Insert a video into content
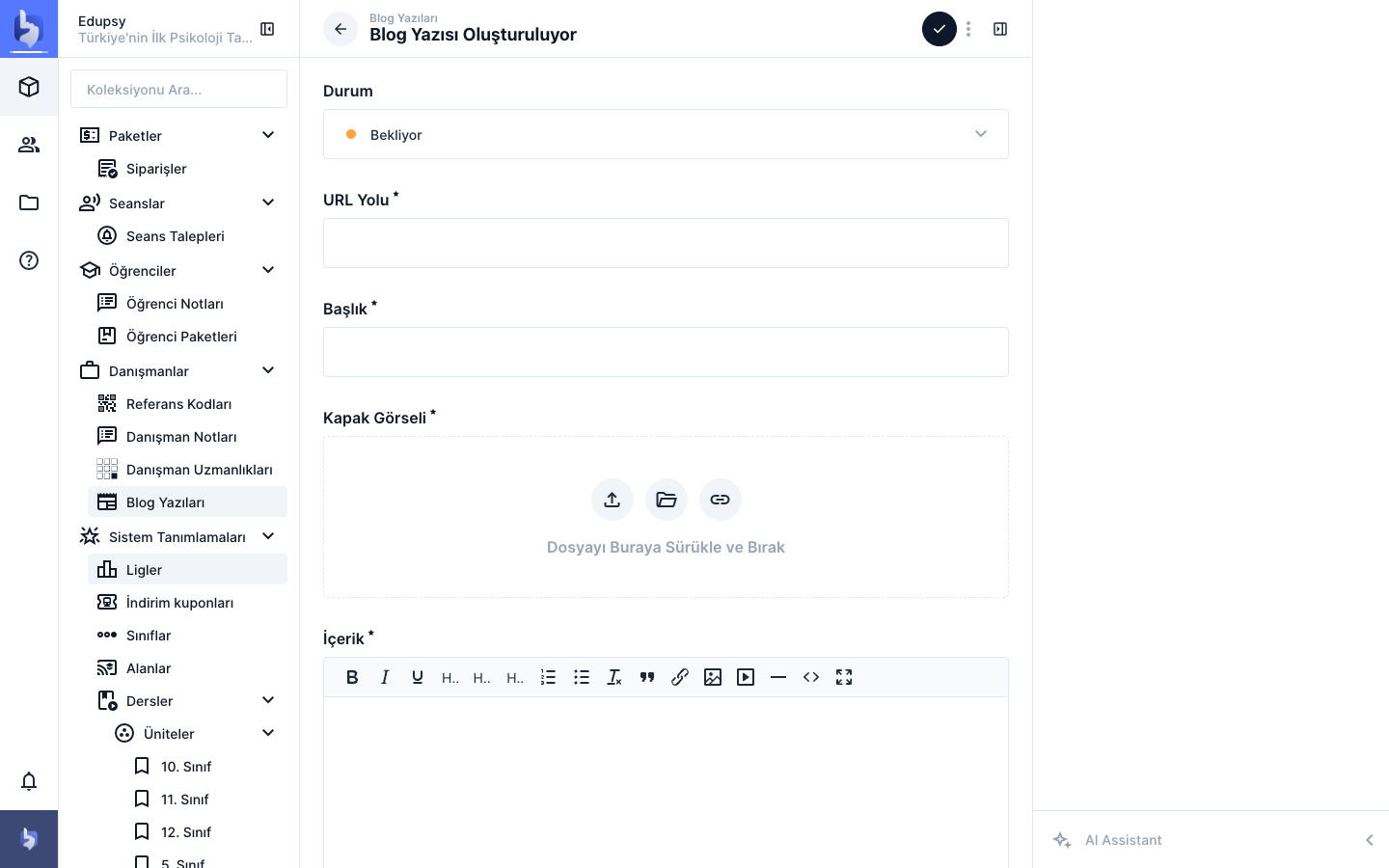The image size is (1389, 868). (x=746, y=677)
